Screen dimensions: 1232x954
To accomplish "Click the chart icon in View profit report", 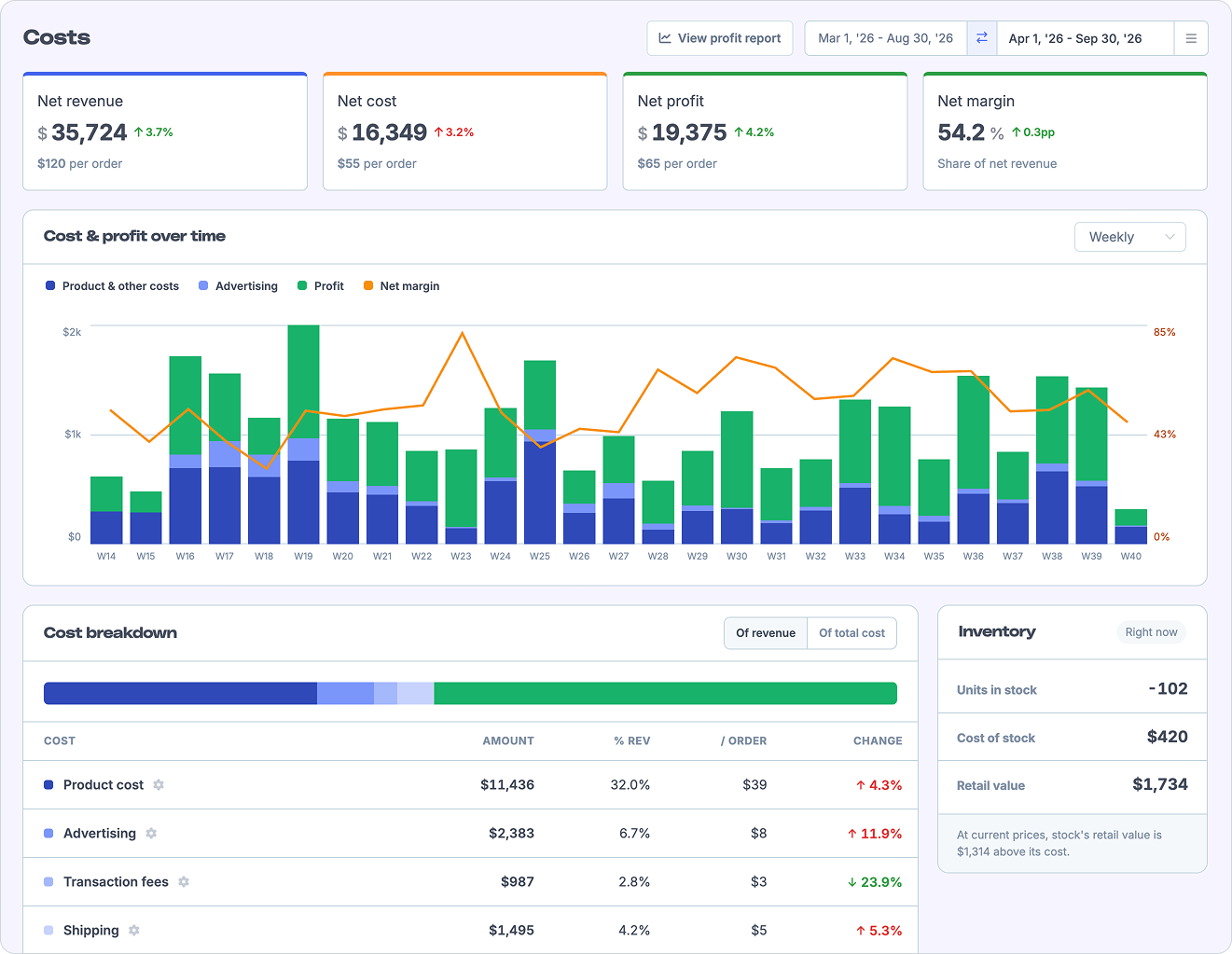I will click(x=665, y=38).
